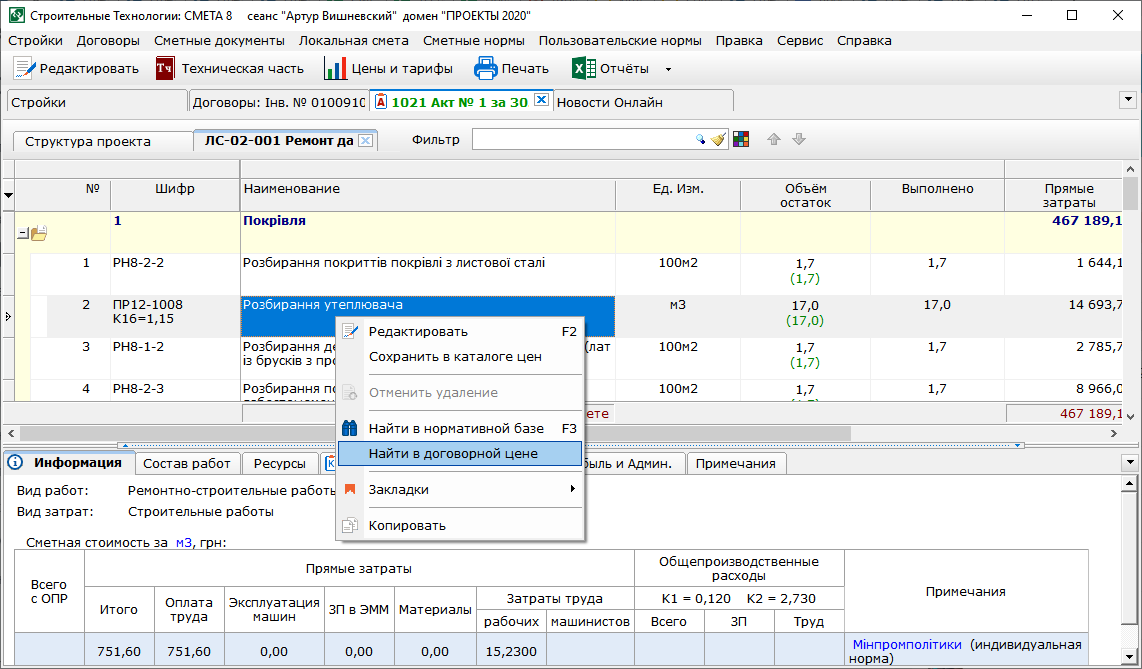Click the Печать printer icon
1142x669 pixels.
point(486,69)
